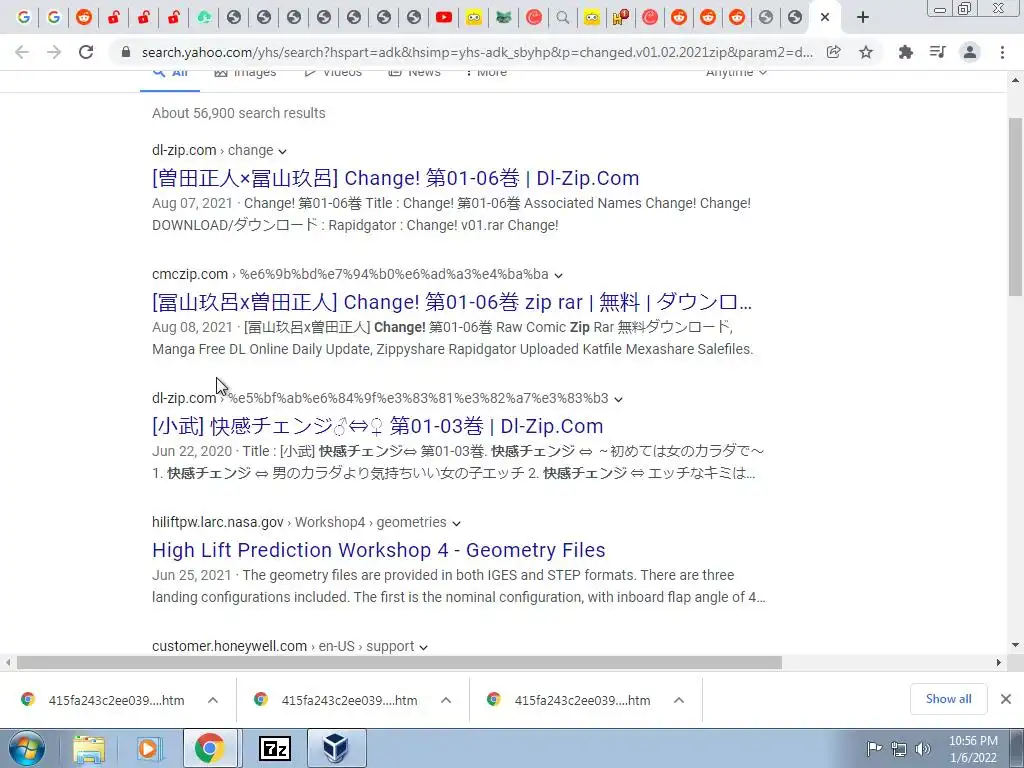
Task: Open Chrome's three-dot menu
Action: pyautogui.click(x=1002, y=52)
